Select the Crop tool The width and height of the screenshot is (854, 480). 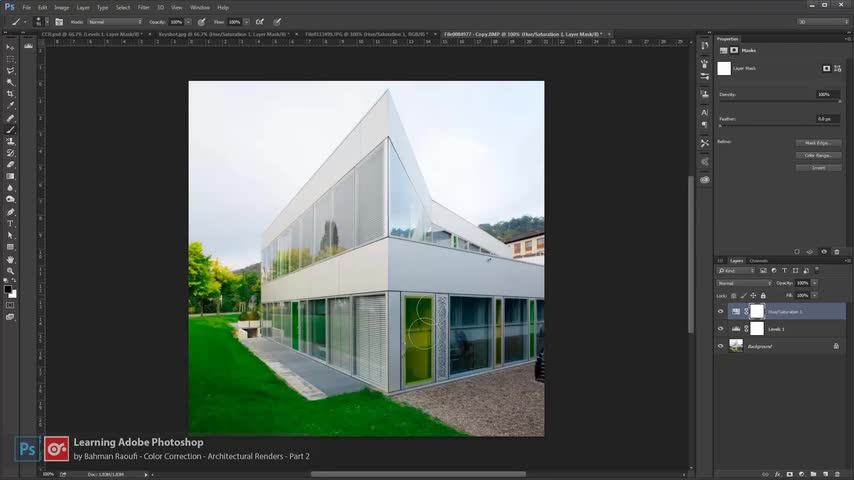(10, 94)
